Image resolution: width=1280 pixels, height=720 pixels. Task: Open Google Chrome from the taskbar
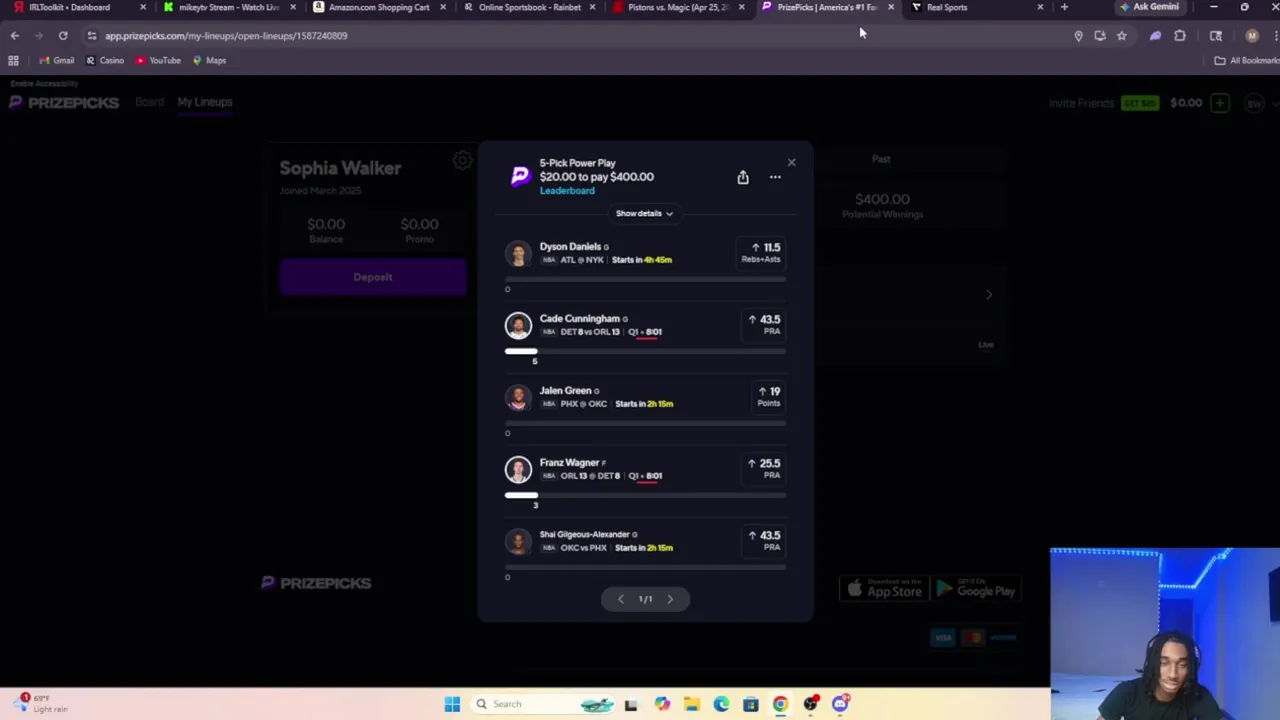(x=780, y=704)
